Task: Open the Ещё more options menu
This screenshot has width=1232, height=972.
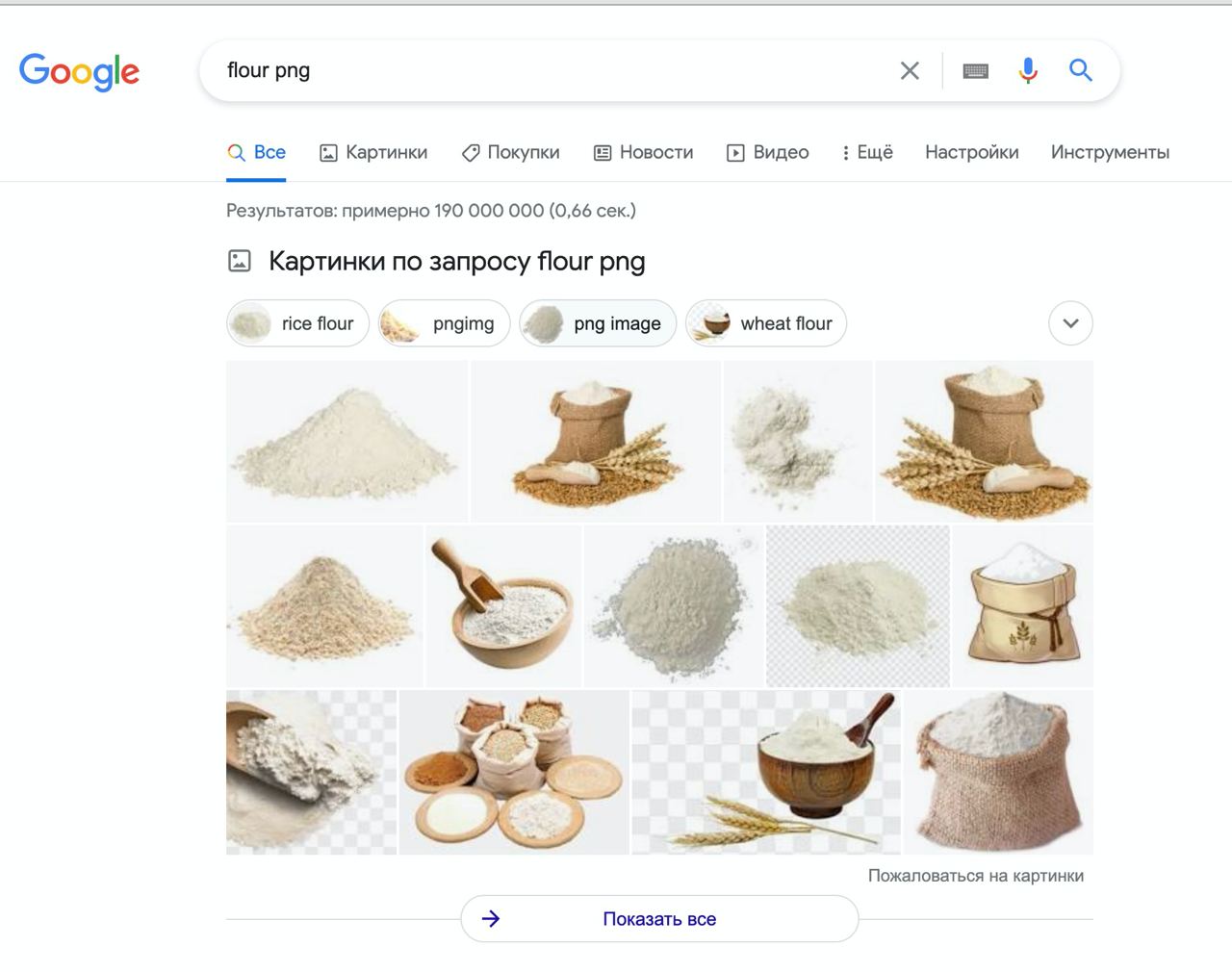Action: coord(867,152)
